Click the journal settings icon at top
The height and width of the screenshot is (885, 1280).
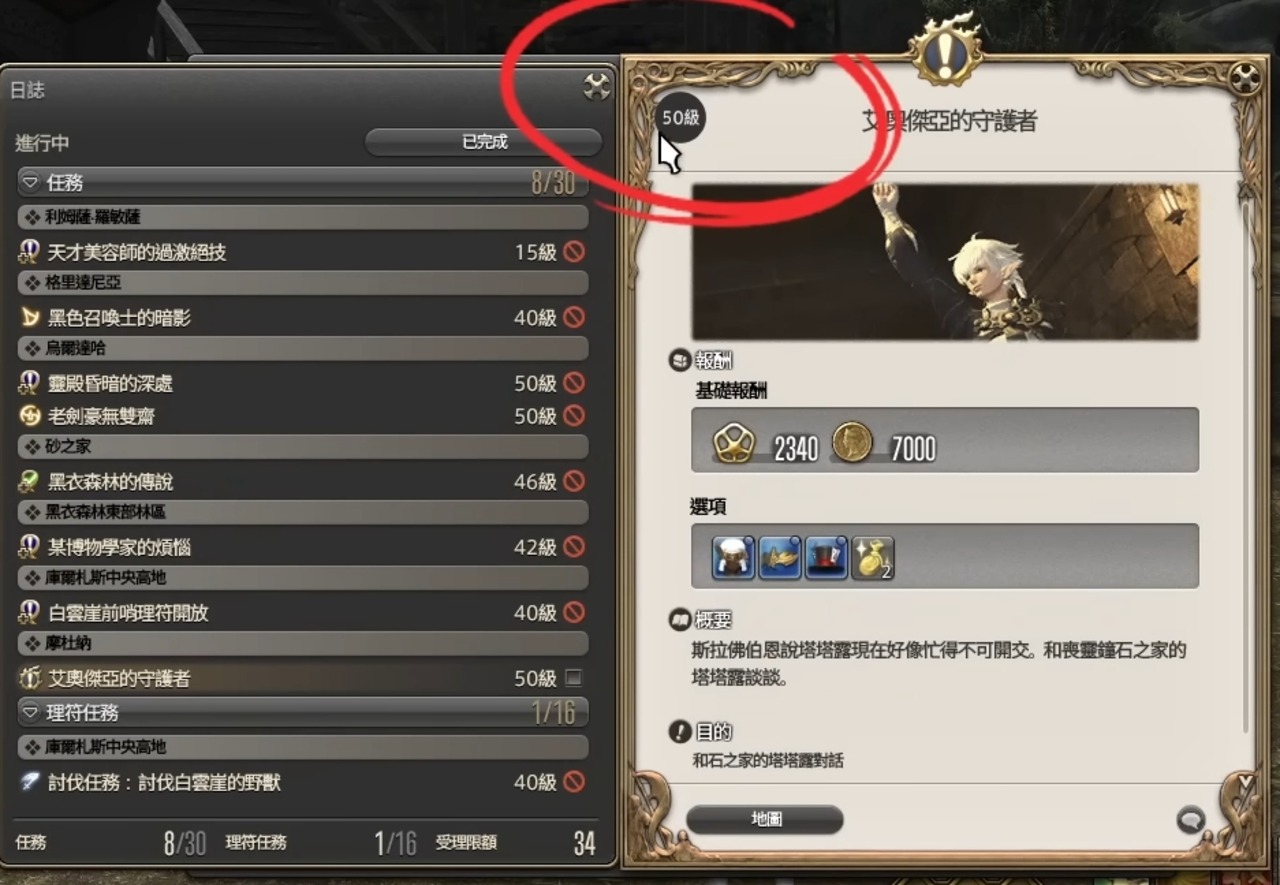coord(597,87)
